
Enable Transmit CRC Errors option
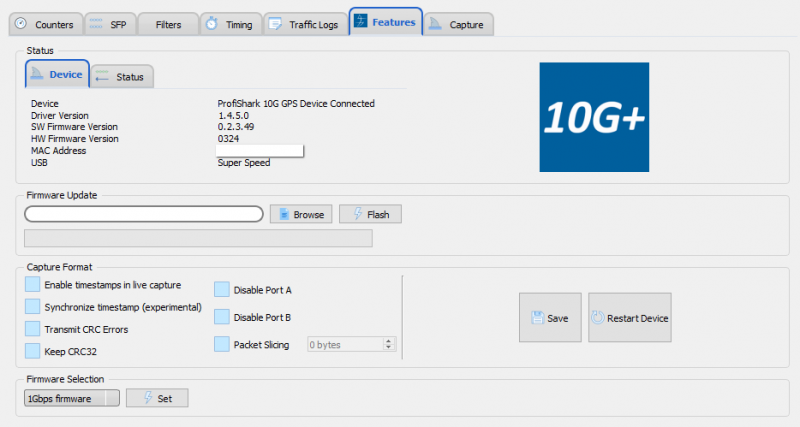(33, 328)
